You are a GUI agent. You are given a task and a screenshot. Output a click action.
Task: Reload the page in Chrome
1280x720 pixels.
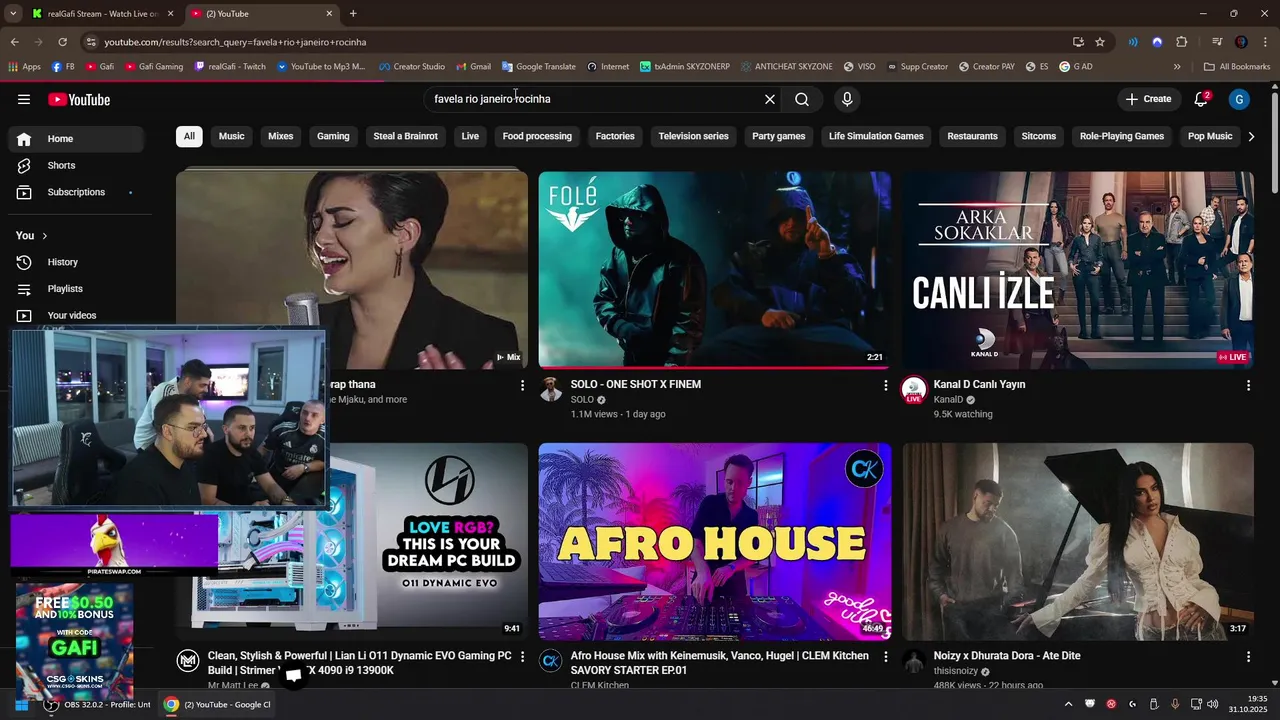pos(62,42)
